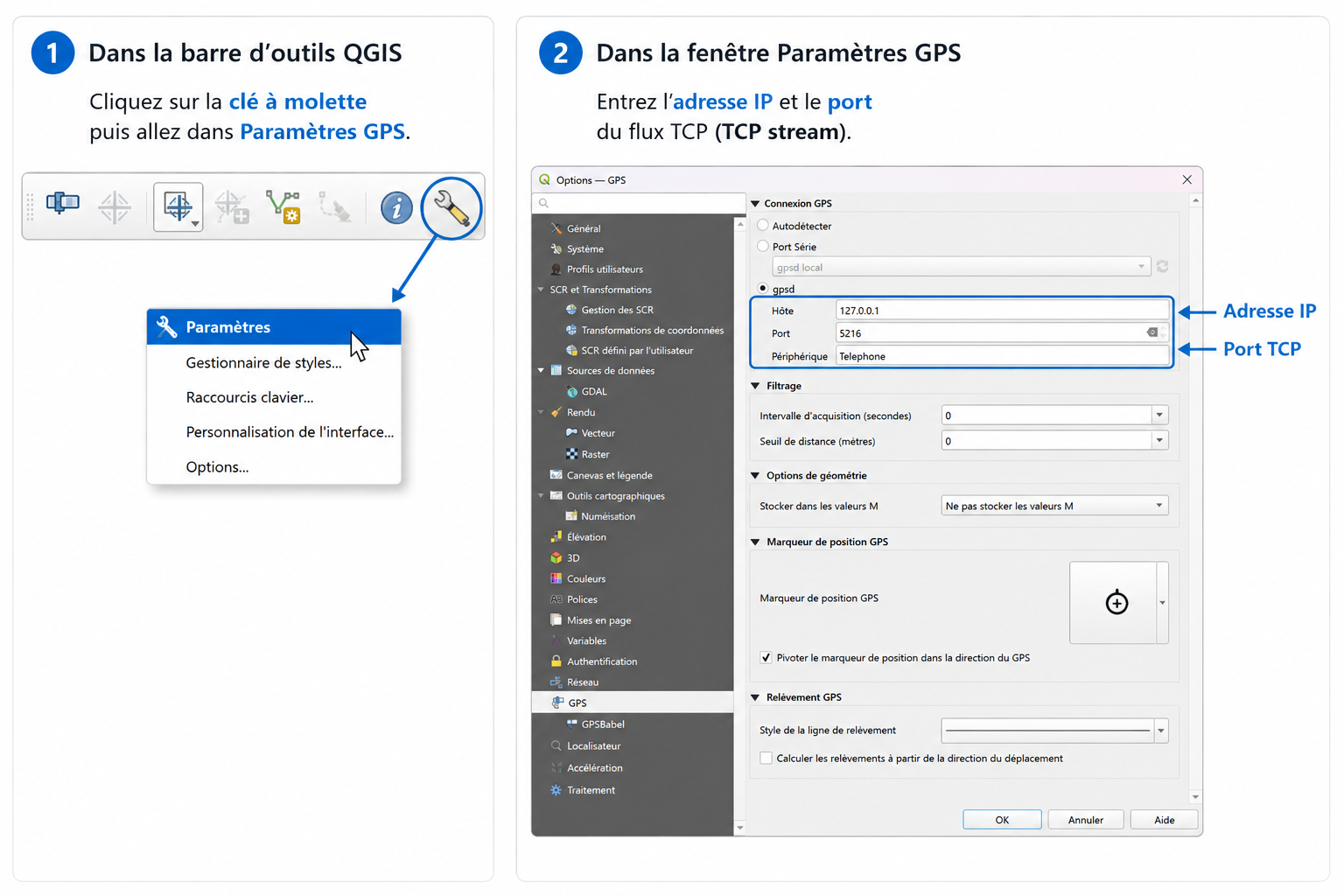This screenshot has height=896, width=1344.
Task: Click the Port input field
Action: [x=1003, y=333]
